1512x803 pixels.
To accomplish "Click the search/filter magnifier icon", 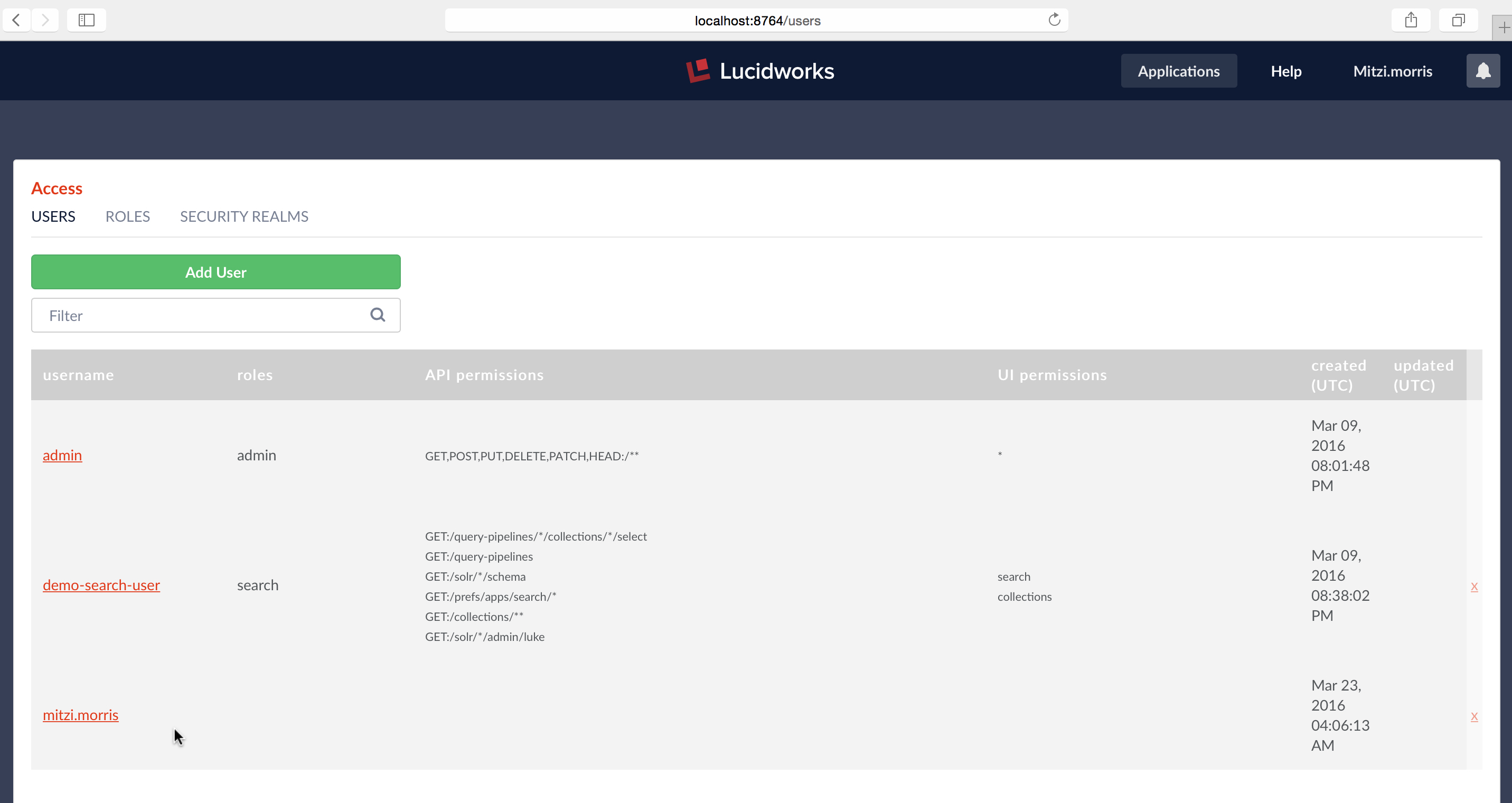I will click(378, 314).
